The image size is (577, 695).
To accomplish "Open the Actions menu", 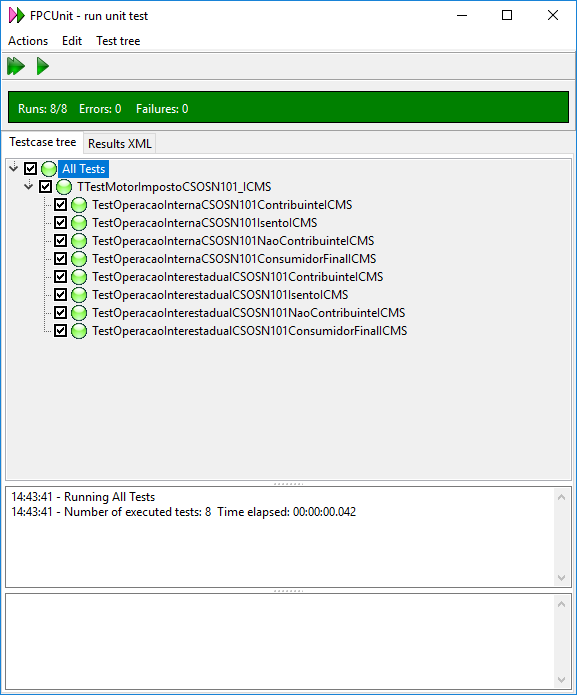I will pyautogui.click(x=28, y=41).
